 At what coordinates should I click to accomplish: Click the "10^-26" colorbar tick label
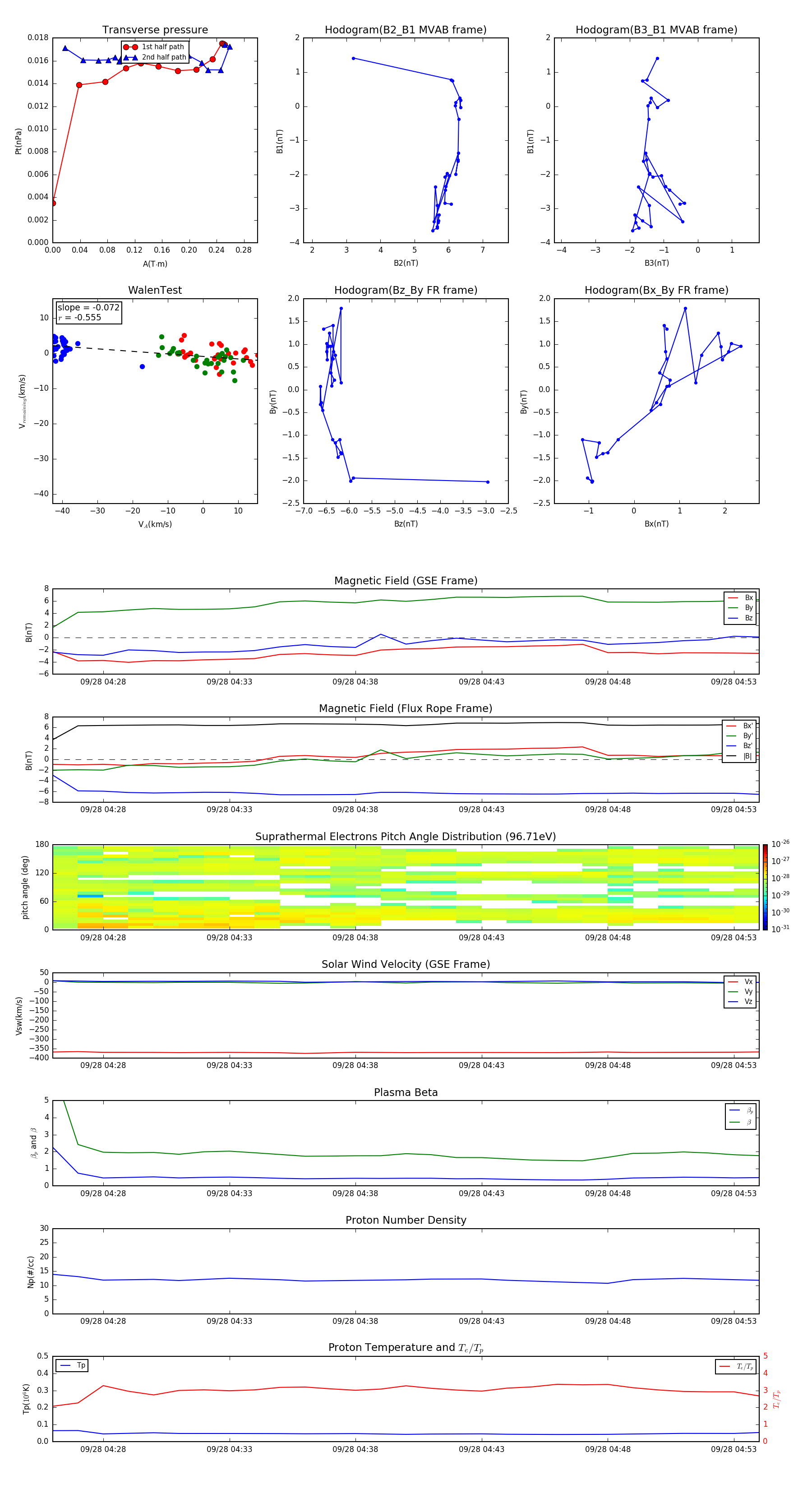tap(780, 844)
